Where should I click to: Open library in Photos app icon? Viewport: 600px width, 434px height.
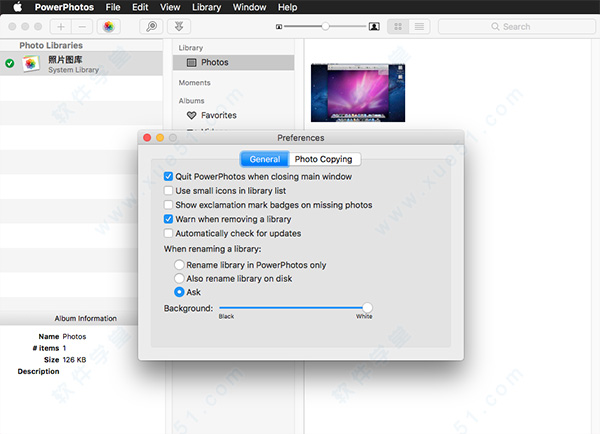tap(109, 26)
